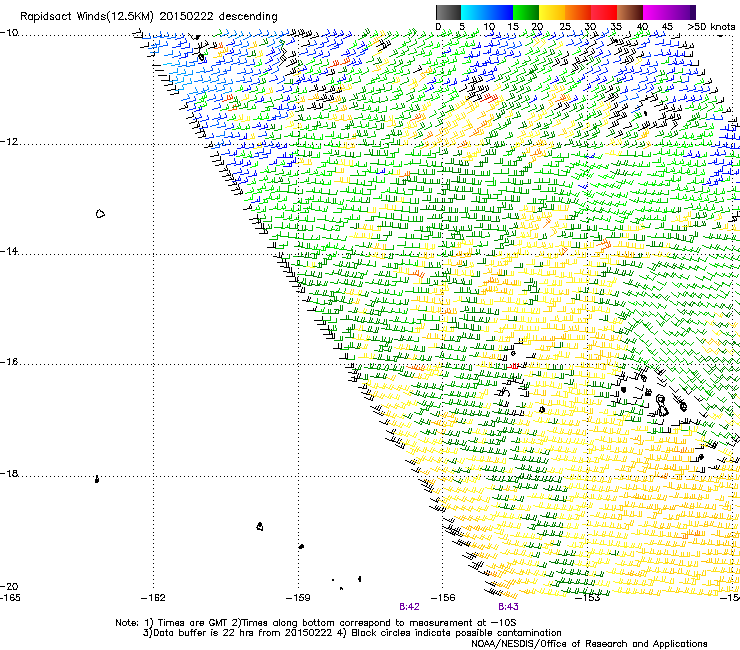Click the green 15-20 knots legend swatch
This screenshot has height=650, width=740.
pyautogui.click(x=526, y=12)
